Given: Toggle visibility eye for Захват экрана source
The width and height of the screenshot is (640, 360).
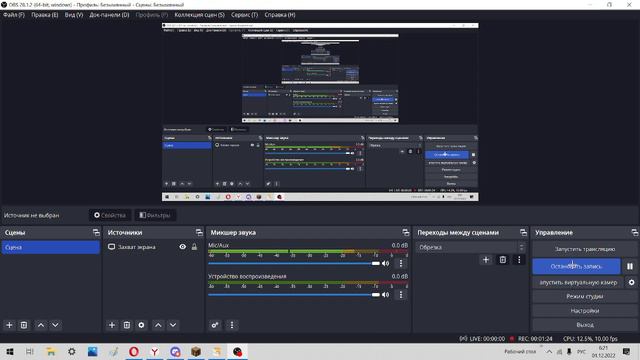Looking at the screenshot, I should click(182, 247).
